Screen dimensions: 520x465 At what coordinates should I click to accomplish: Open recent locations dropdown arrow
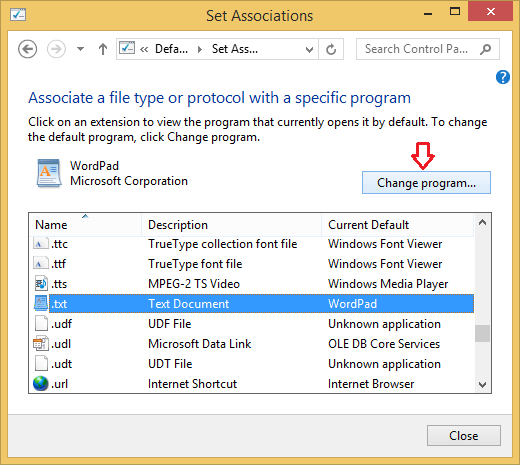(x=80, y=49)
